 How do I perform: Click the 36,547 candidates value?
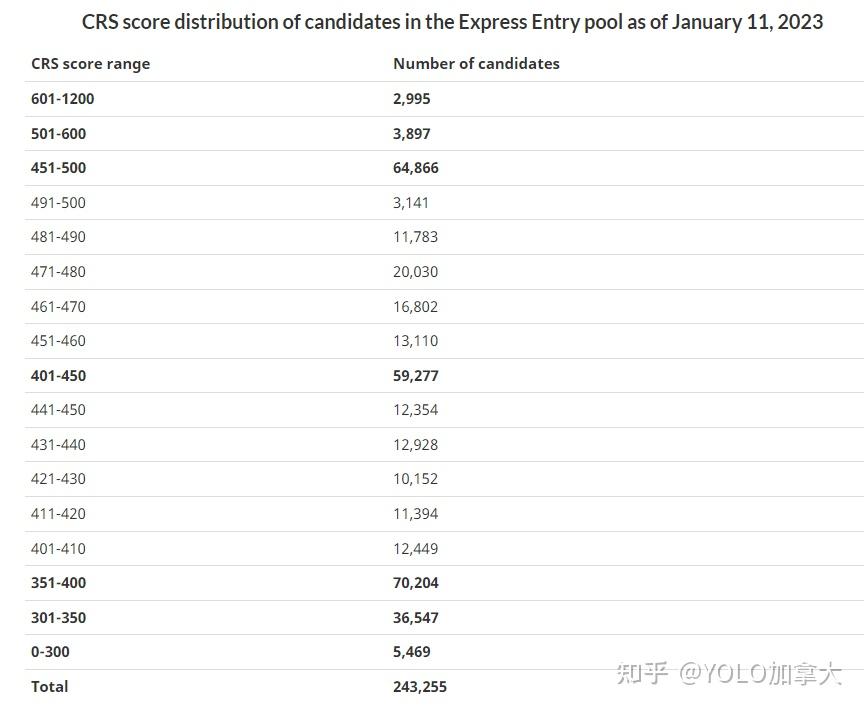pyautogui.click(x=416, y=618)
